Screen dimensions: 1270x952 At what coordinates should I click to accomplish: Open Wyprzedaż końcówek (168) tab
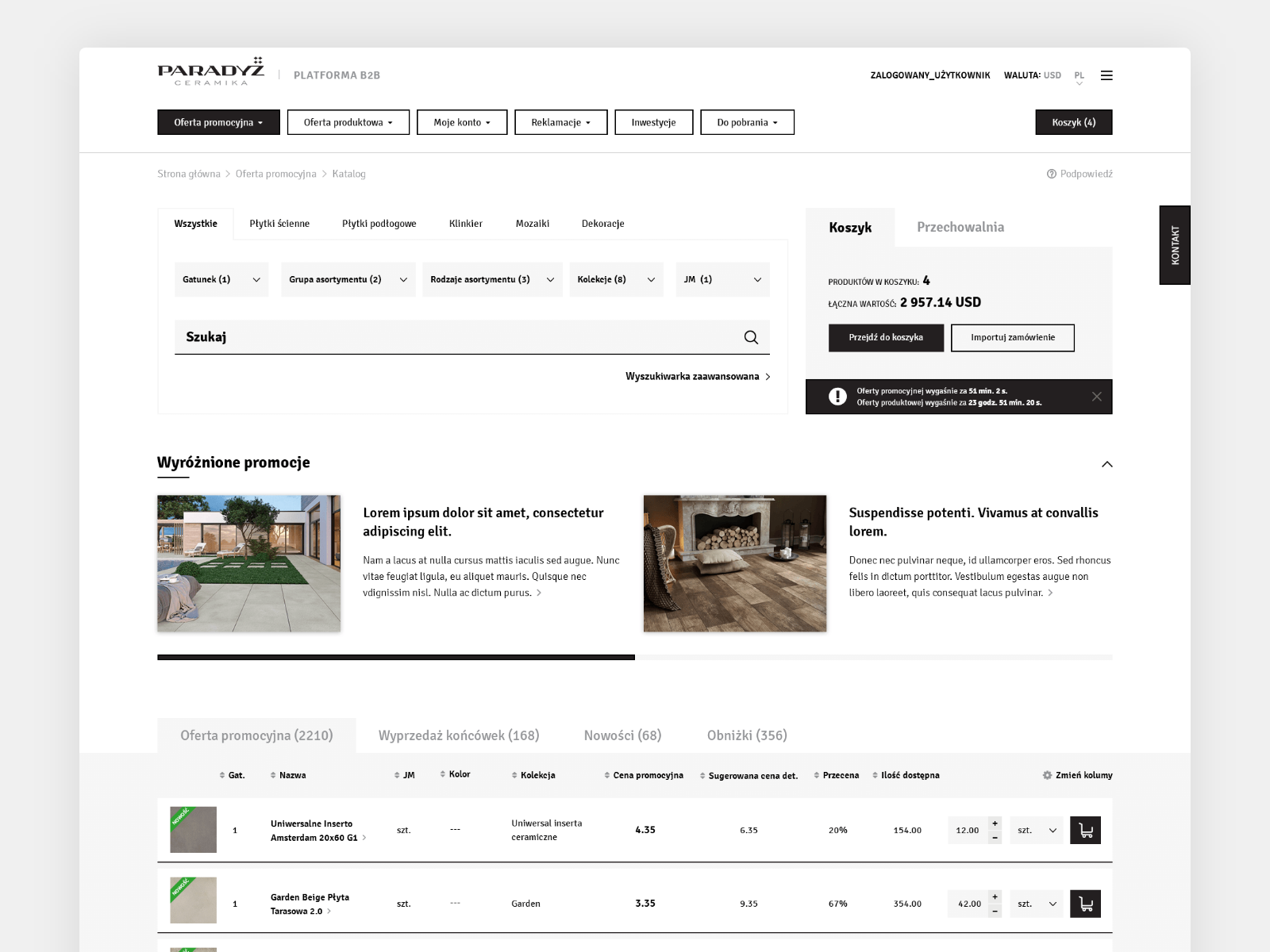coord(459,735)
